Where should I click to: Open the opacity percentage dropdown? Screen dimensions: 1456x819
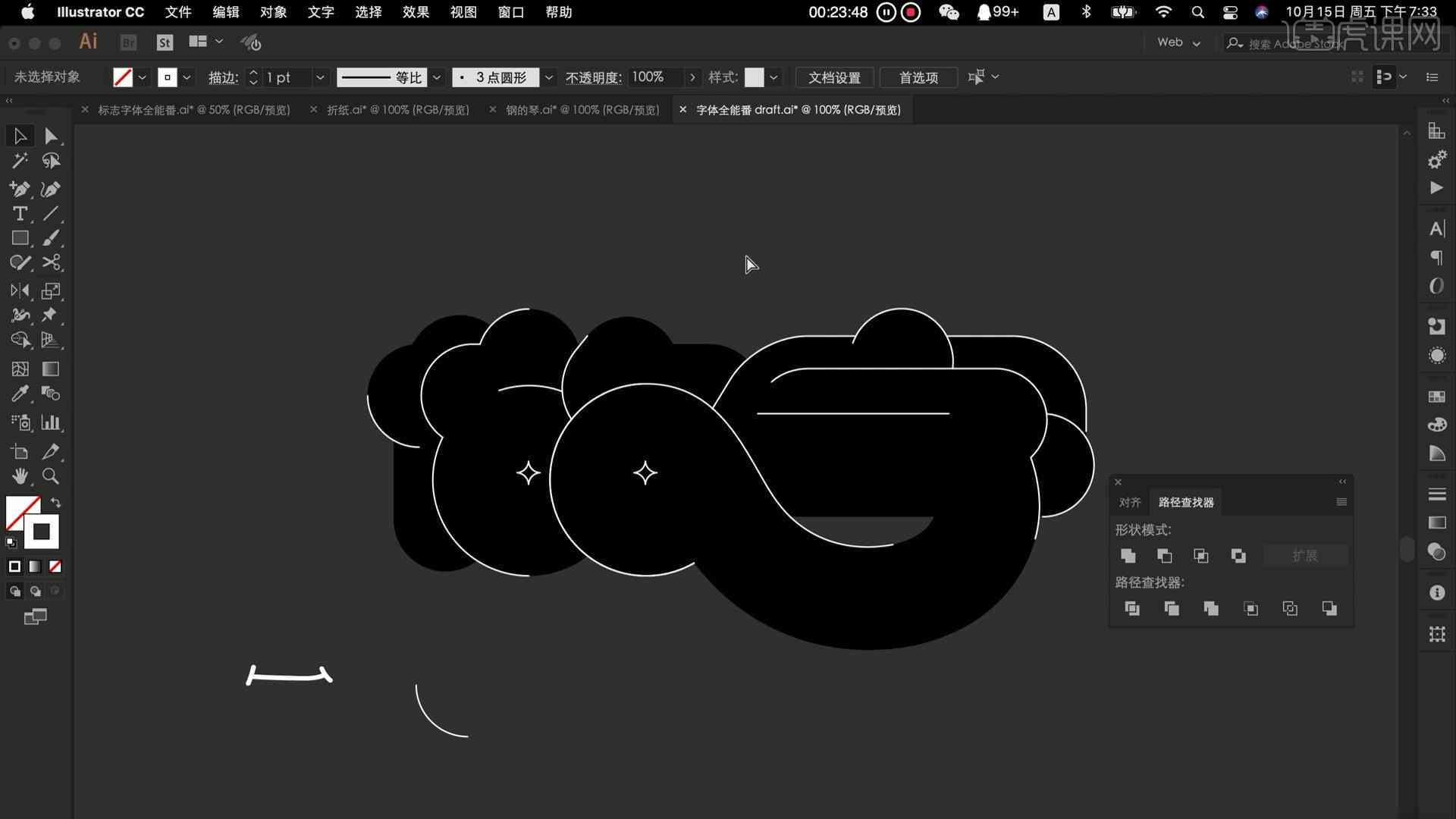pyautogui.click(x=692, y=77)
